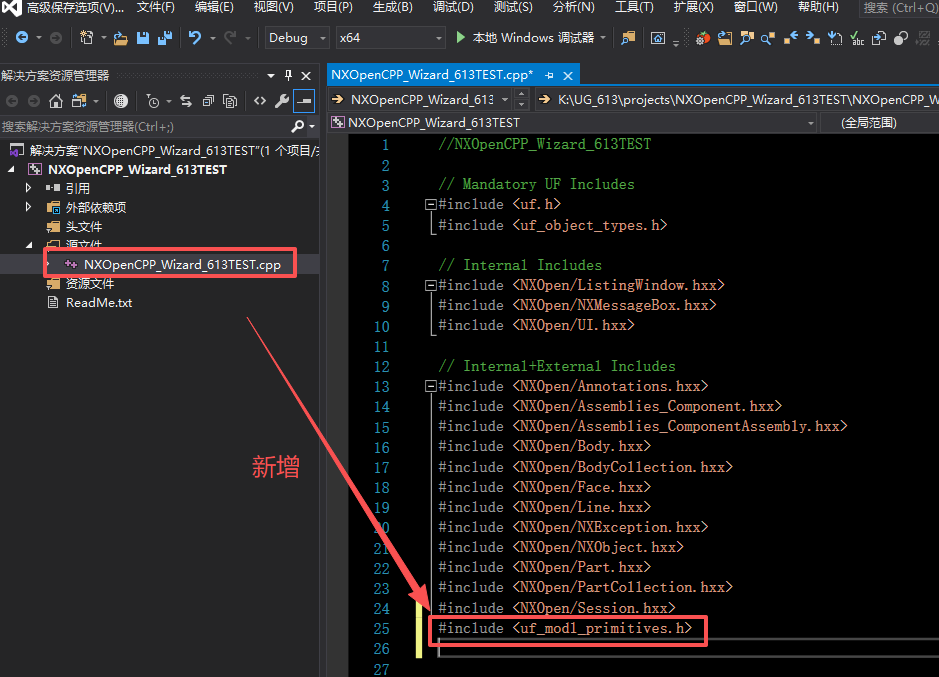Select the 资源文件 folder
The image size is (939, 677).
pyautogui.click(x=90, y=283)
